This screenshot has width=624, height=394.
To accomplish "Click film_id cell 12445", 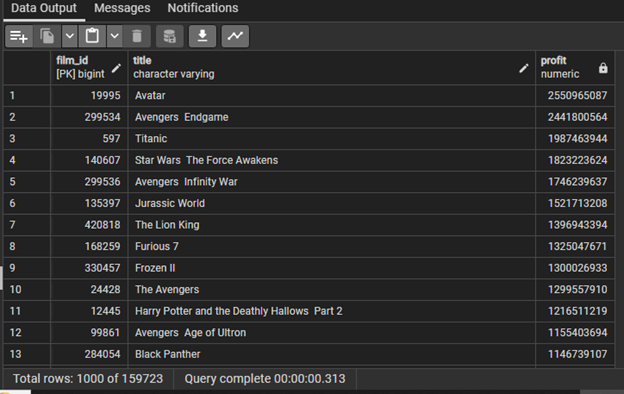I will tap(89, 311).
